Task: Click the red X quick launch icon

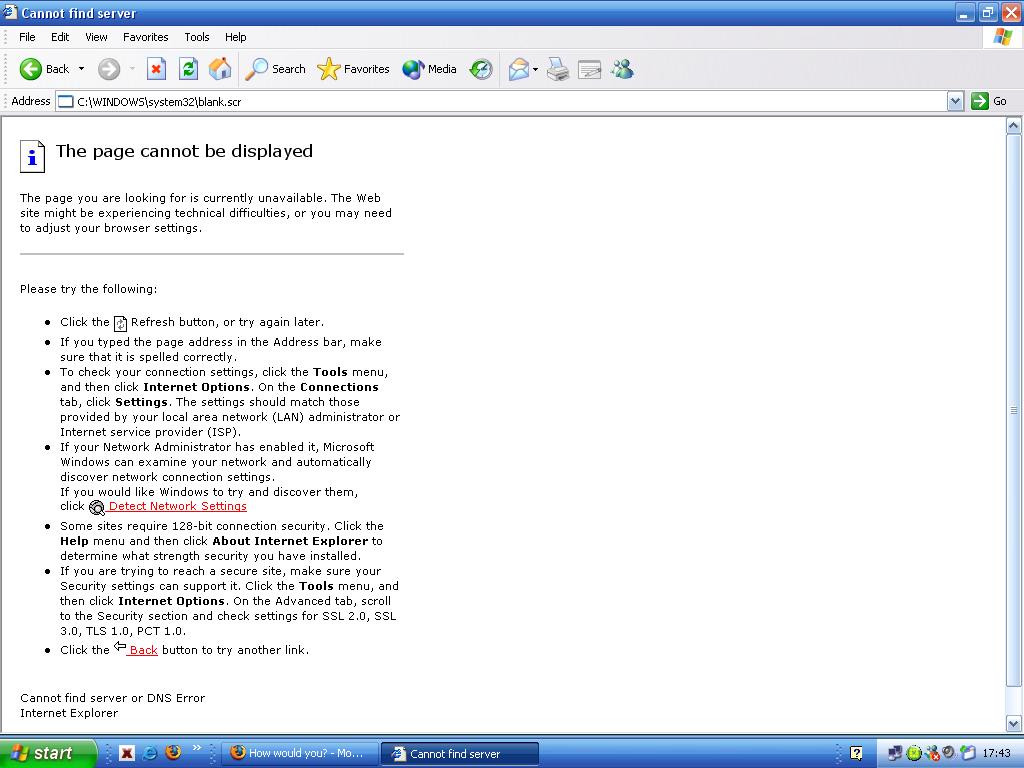Action: pos(127,754)
